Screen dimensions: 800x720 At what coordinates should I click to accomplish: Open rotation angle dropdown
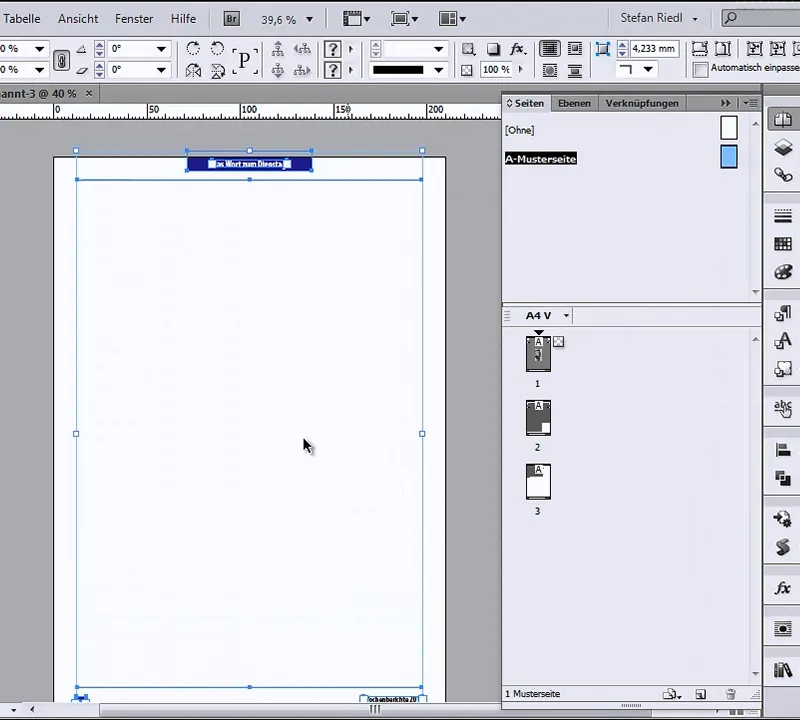(161, 49)
